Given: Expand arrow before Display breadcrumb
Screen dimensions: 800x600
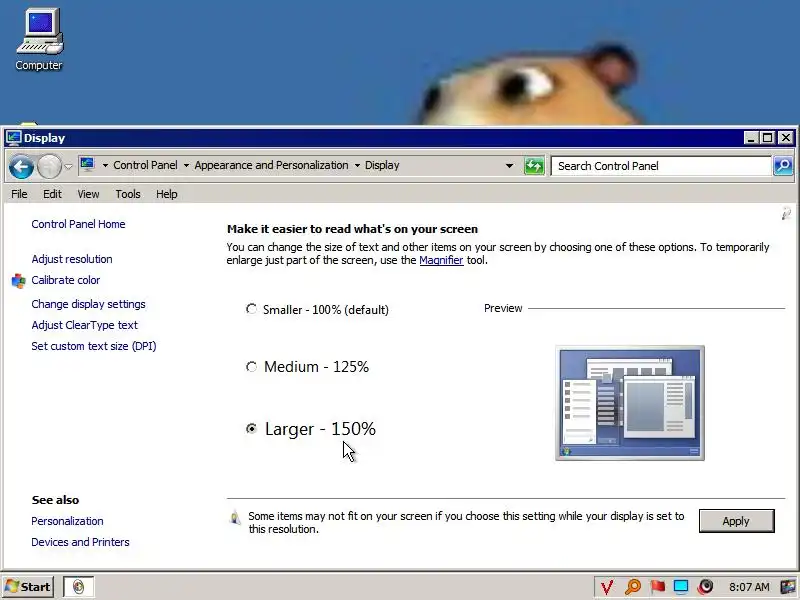Looking at the screenshot, I should point(357,165).
